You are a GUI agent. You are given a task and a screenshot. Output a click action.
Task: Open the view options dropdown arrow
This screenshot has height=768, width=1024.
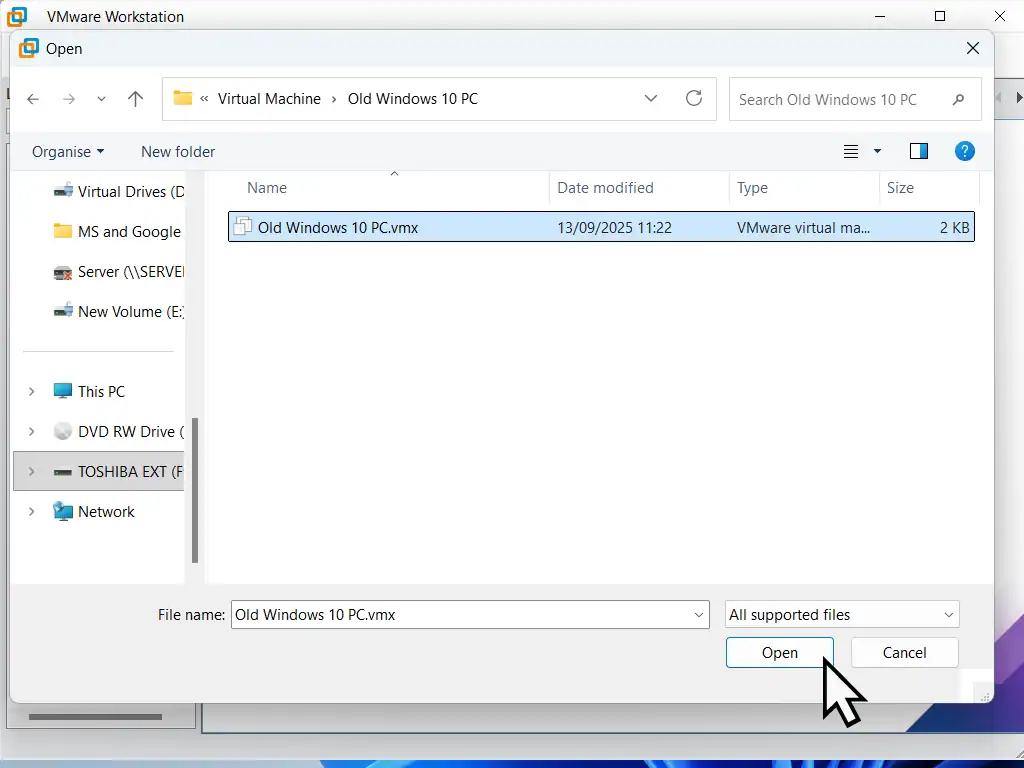coord(877,152)
